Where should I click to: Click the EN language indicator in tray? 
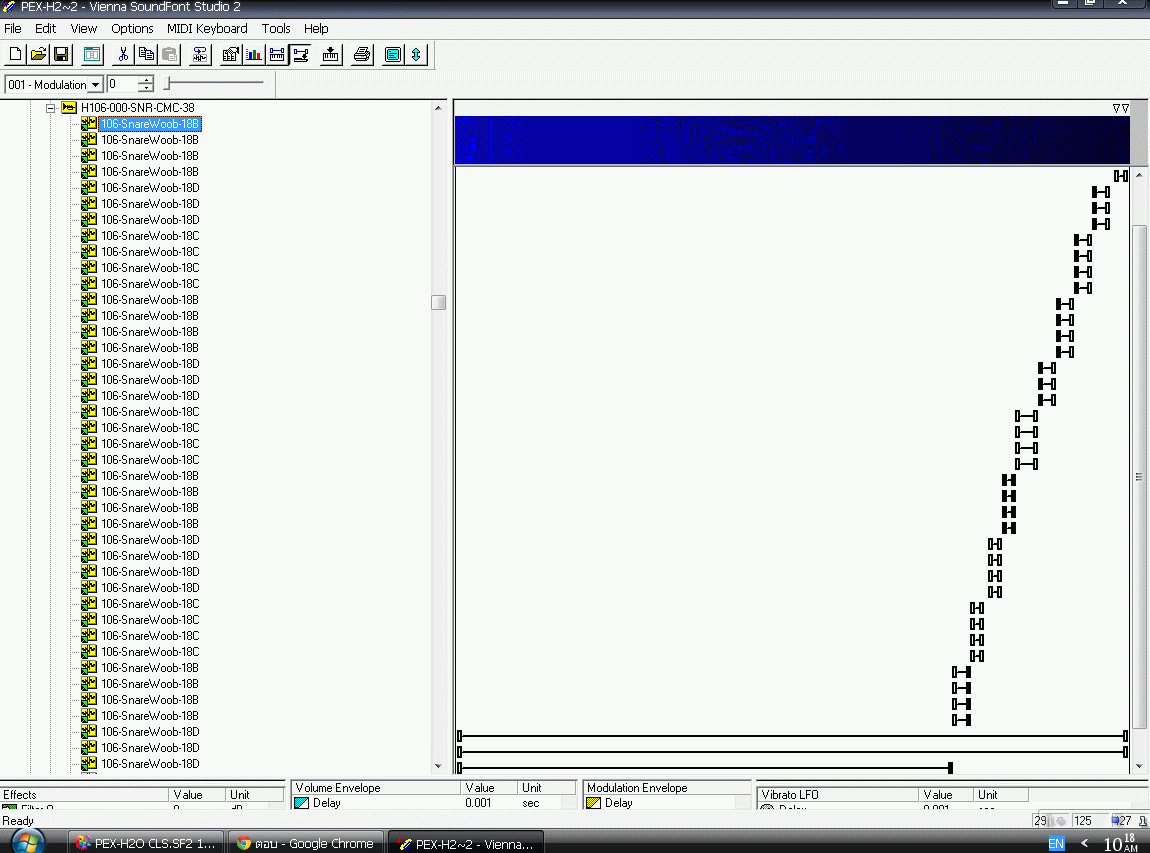[x=1056, y=843]
